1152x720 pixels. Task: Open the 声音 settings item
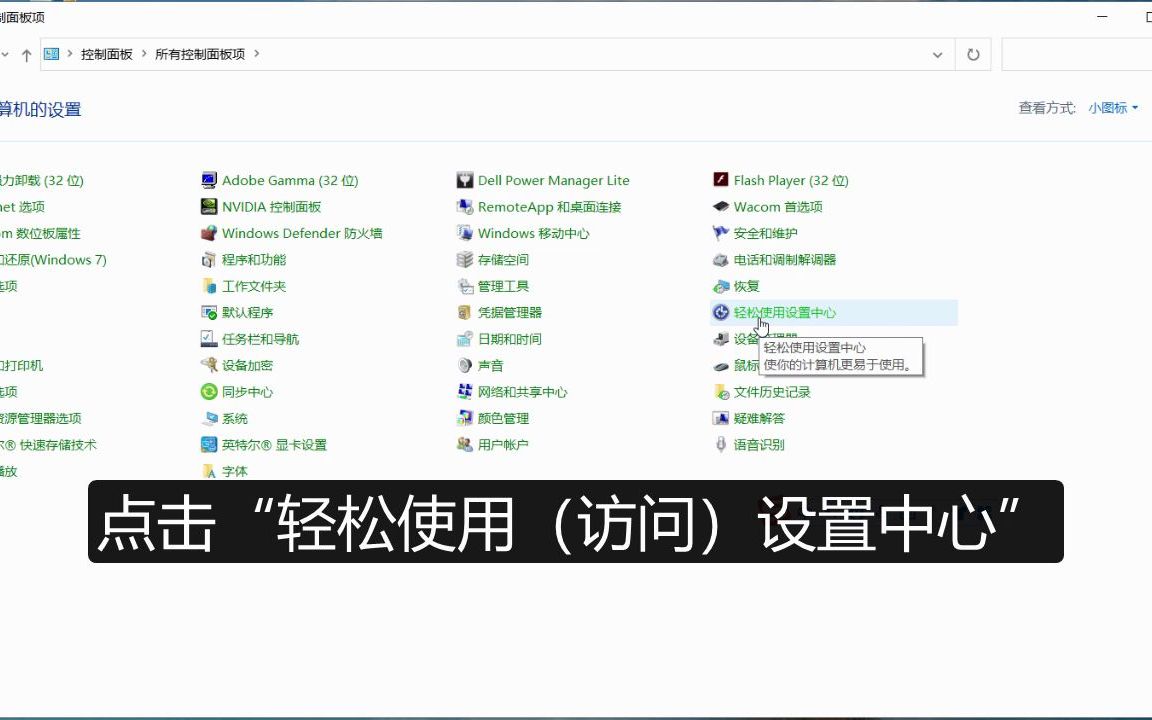tap(491, 365)
